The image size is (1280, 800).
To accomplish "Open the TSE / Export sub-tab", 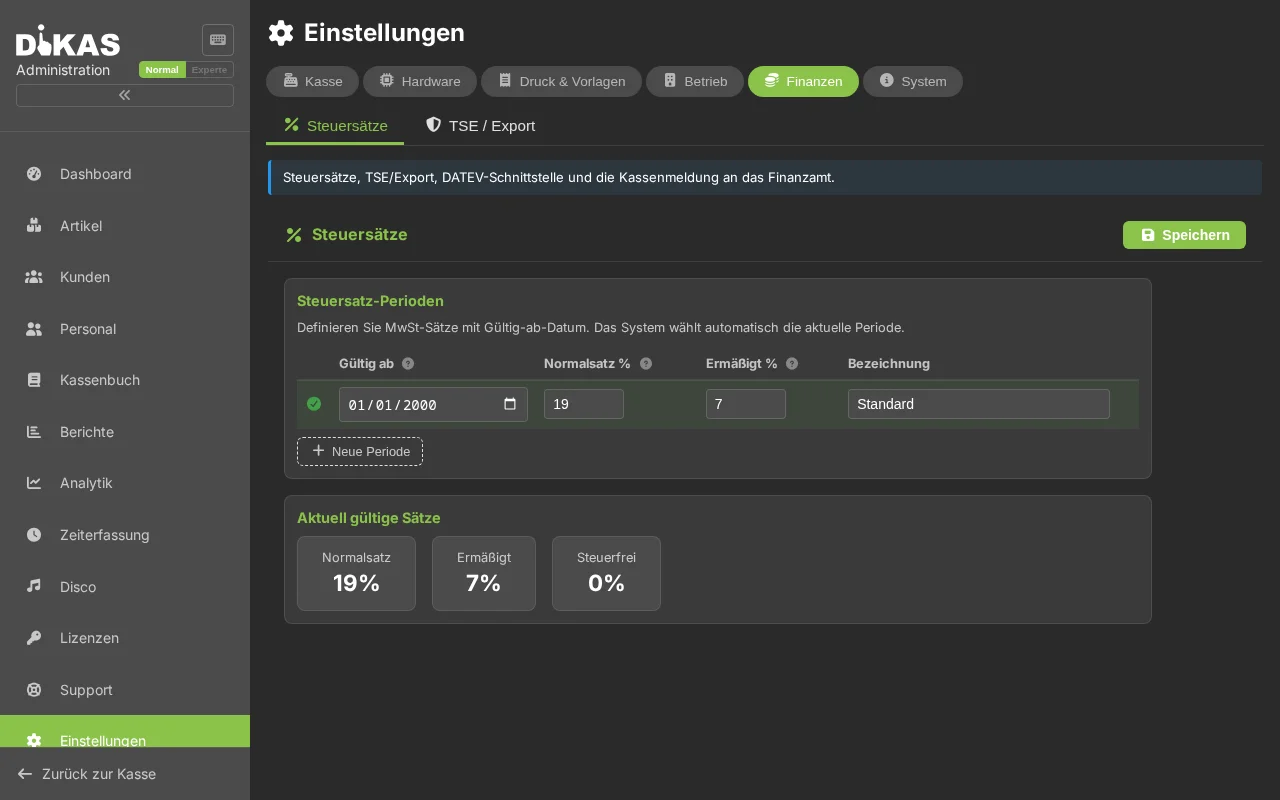I will 480,126.
